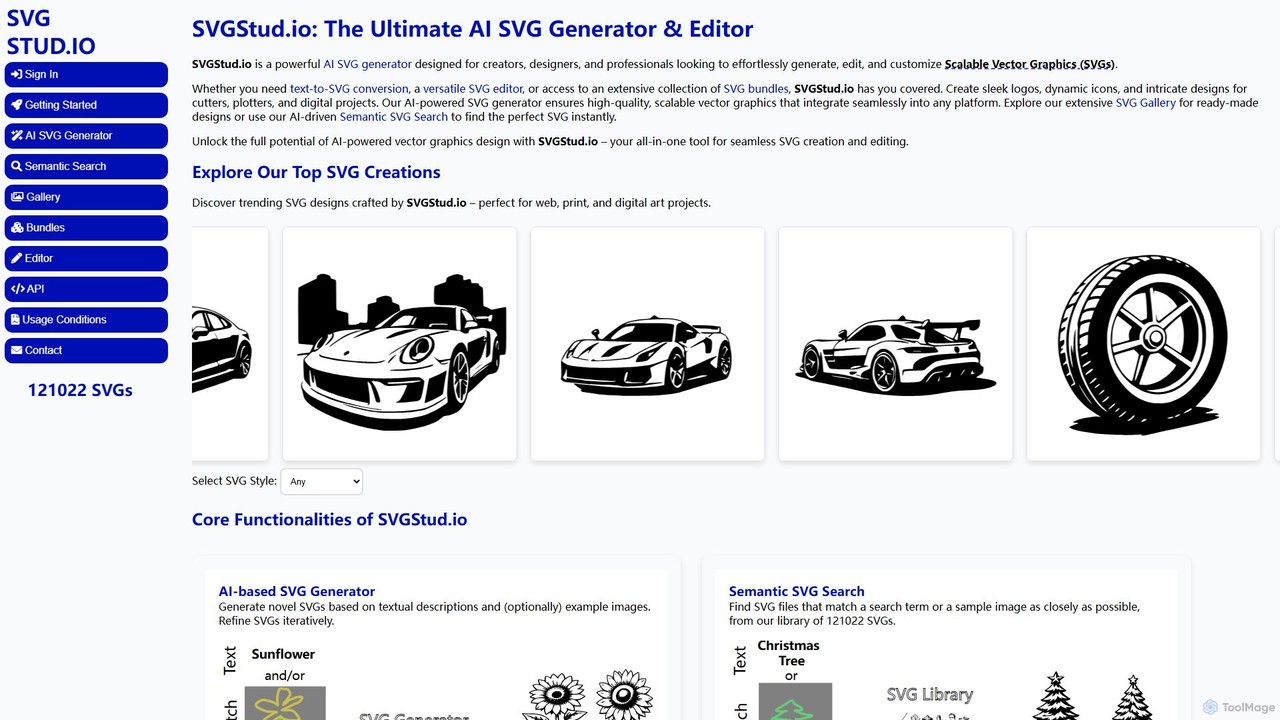This screenshot has height=720, width=1280.
Task: Open the API sidebar button
Action: 86,289
